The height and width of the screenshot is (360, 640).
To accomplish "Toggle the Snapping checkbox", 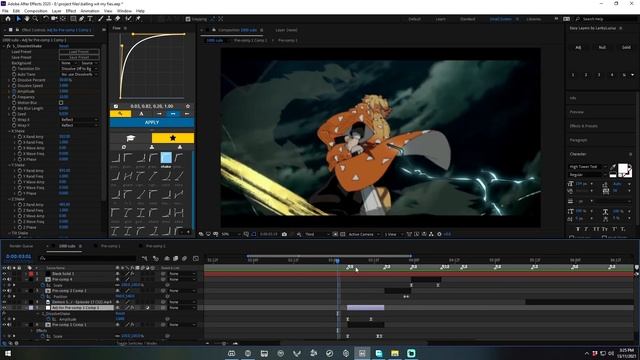I will tap(188, 19).
